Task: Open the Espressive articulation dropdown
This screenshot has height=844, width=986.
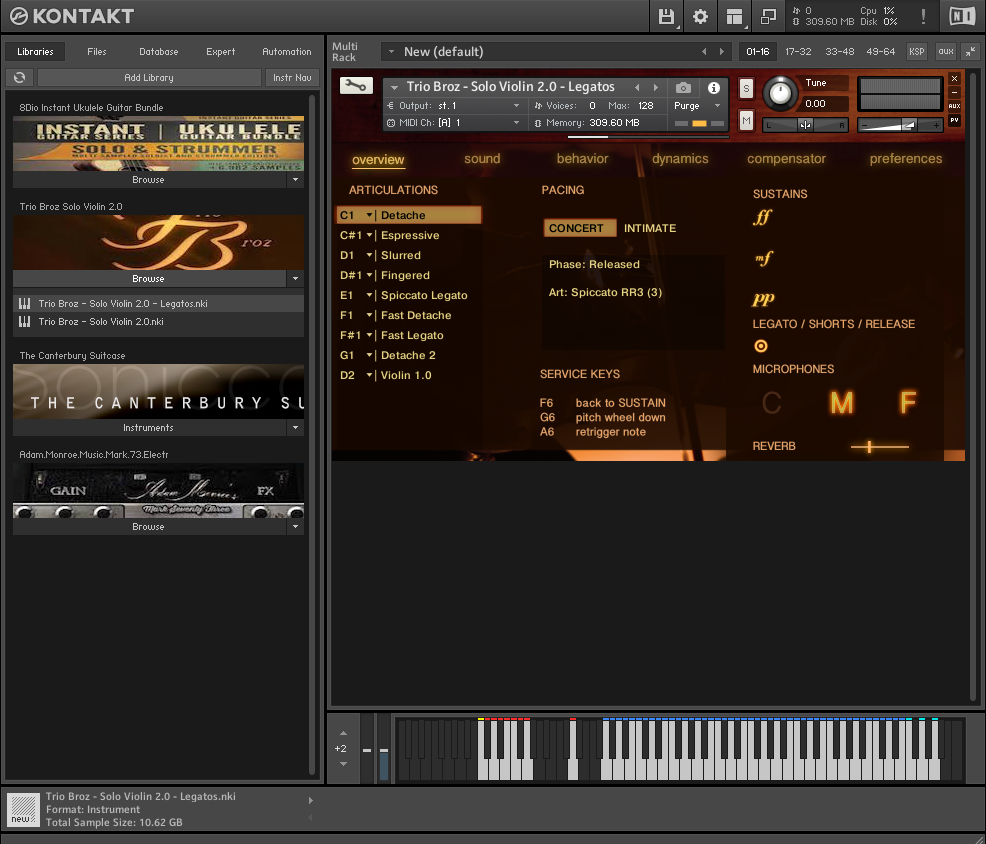Action: (370, 235)
